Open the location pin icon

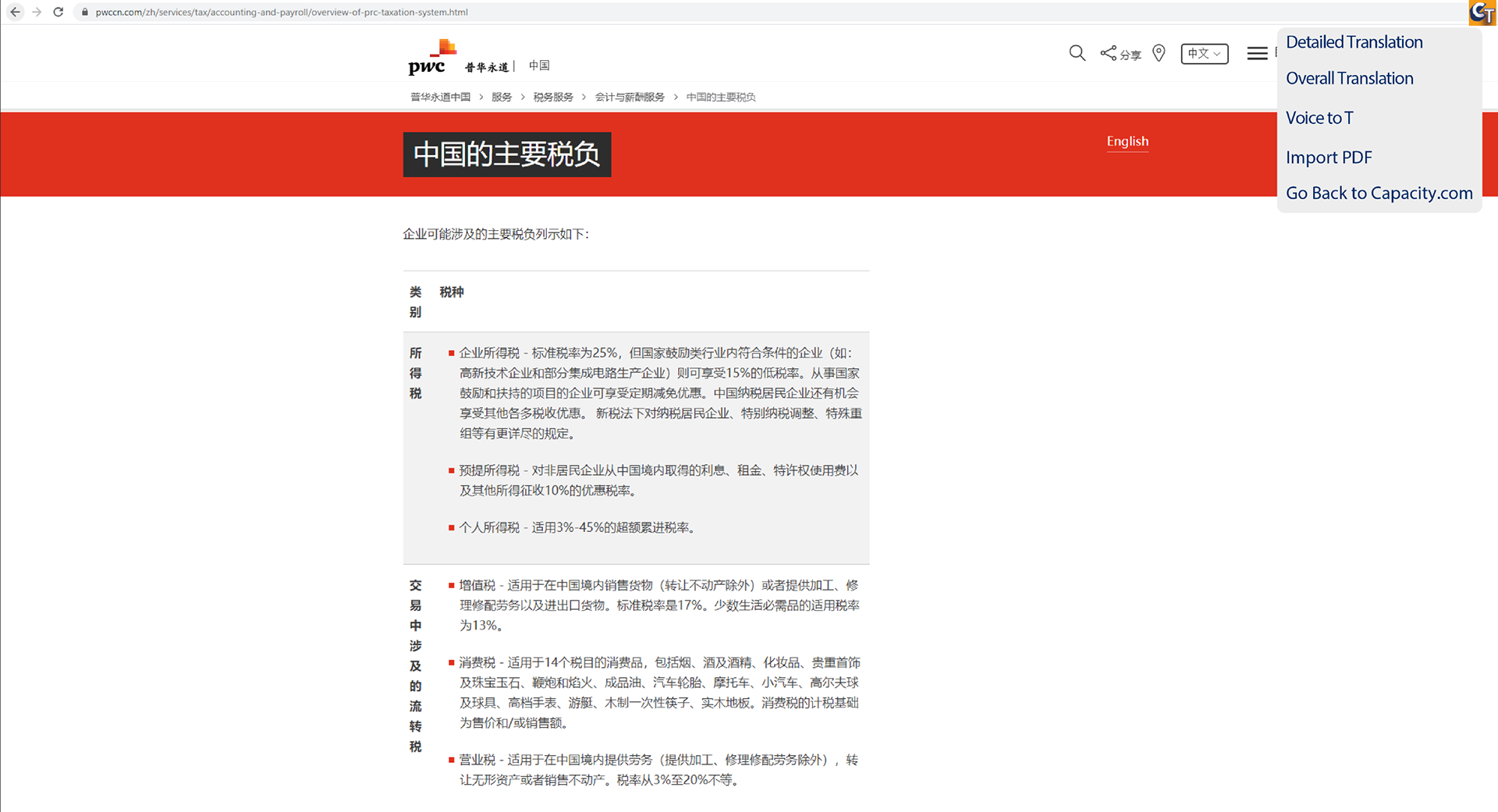1159,53
